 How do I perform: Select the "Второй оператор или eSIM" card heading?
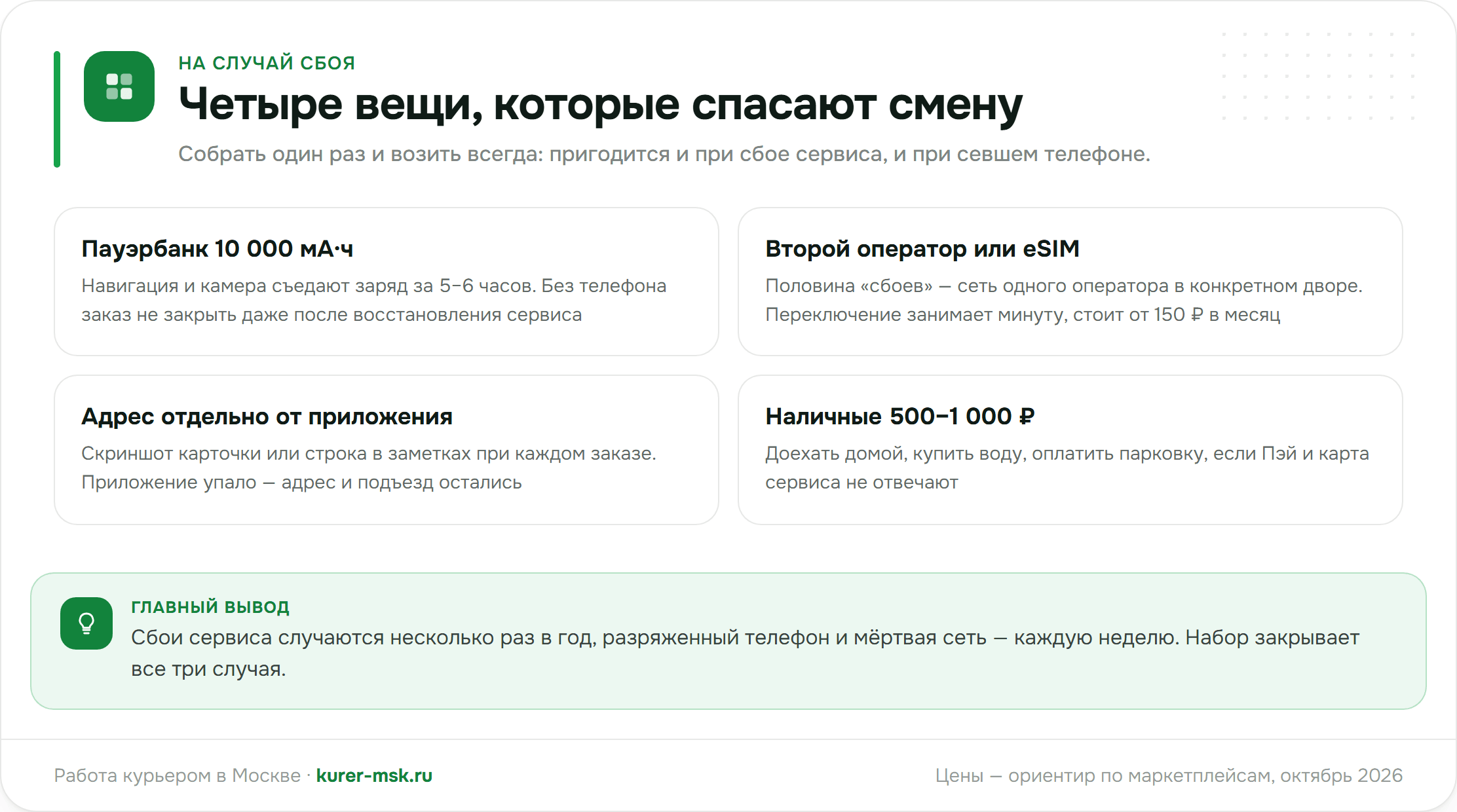pos(922,249)
